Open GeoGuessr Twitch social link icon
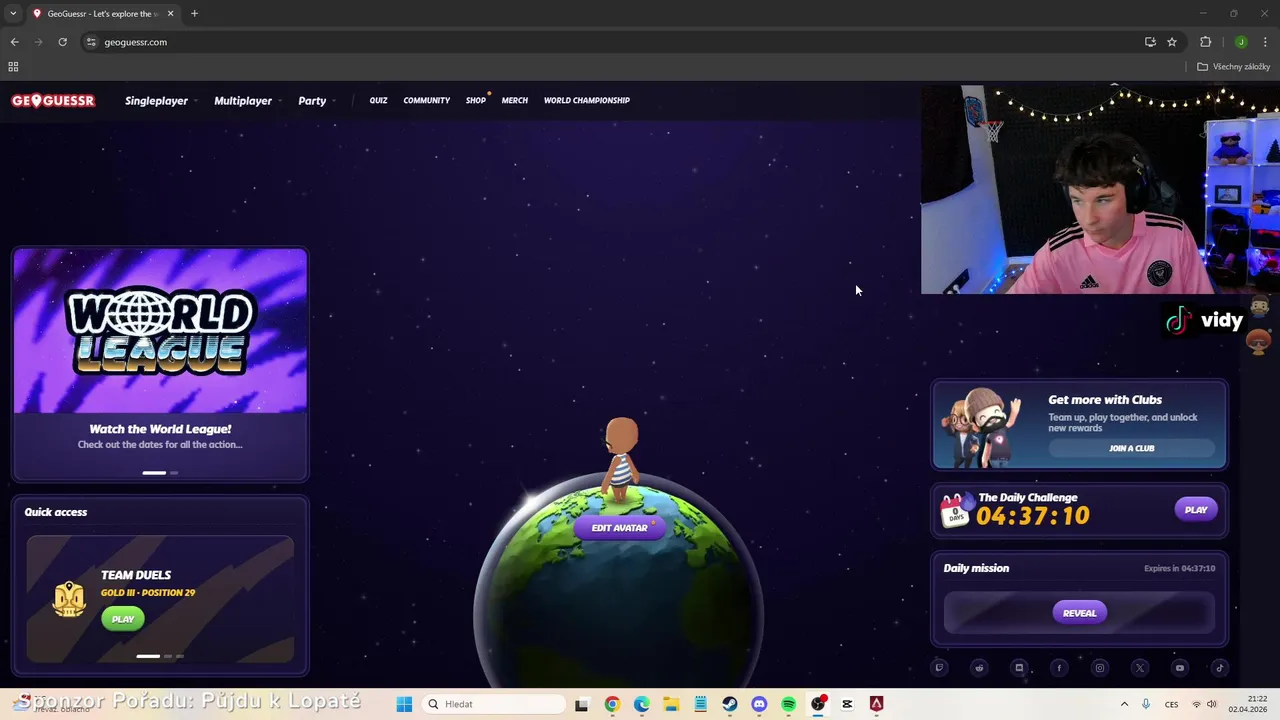1280x720 pixels. pyautogui.click(x=939, y=668)
